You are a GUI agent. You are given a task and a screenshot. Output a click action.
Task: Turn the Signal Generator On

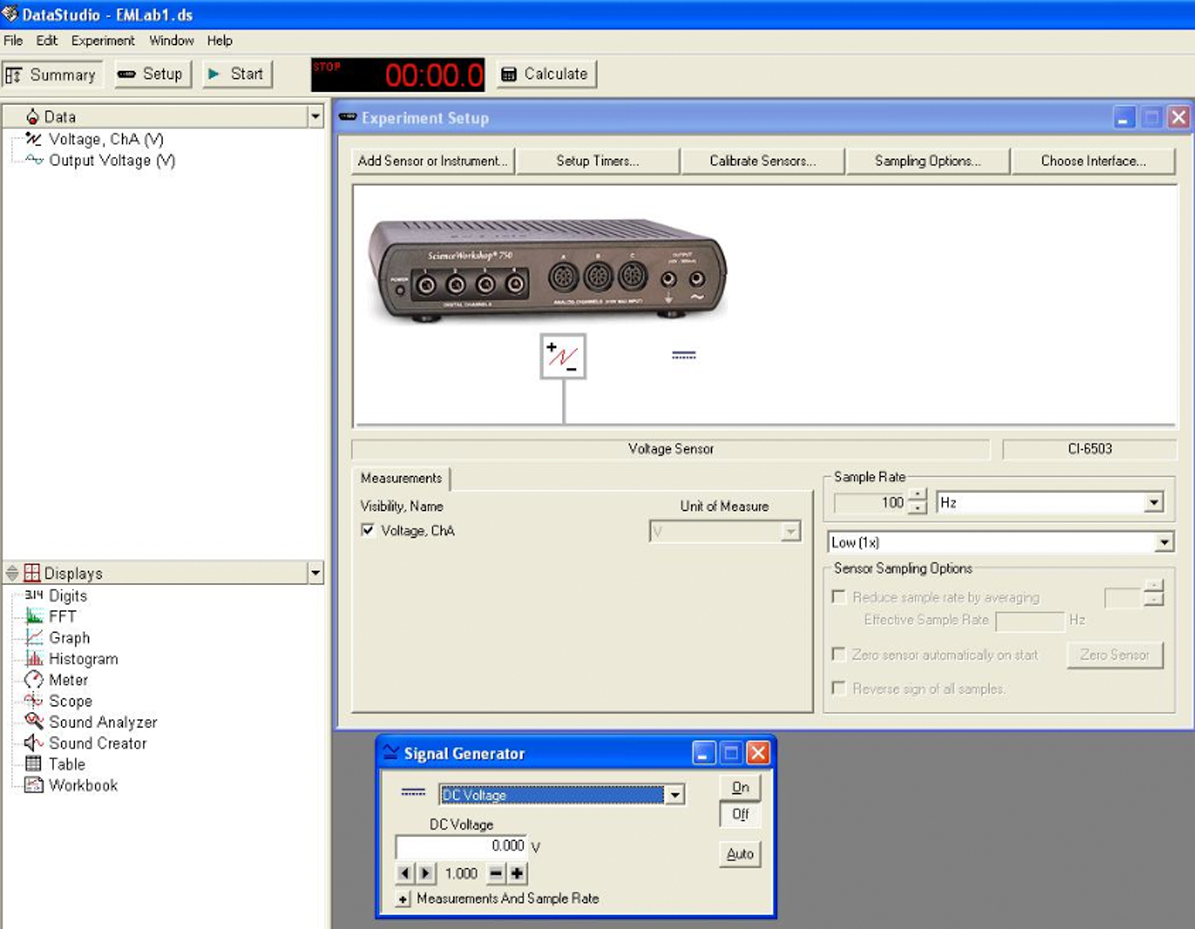click(740, 788)
